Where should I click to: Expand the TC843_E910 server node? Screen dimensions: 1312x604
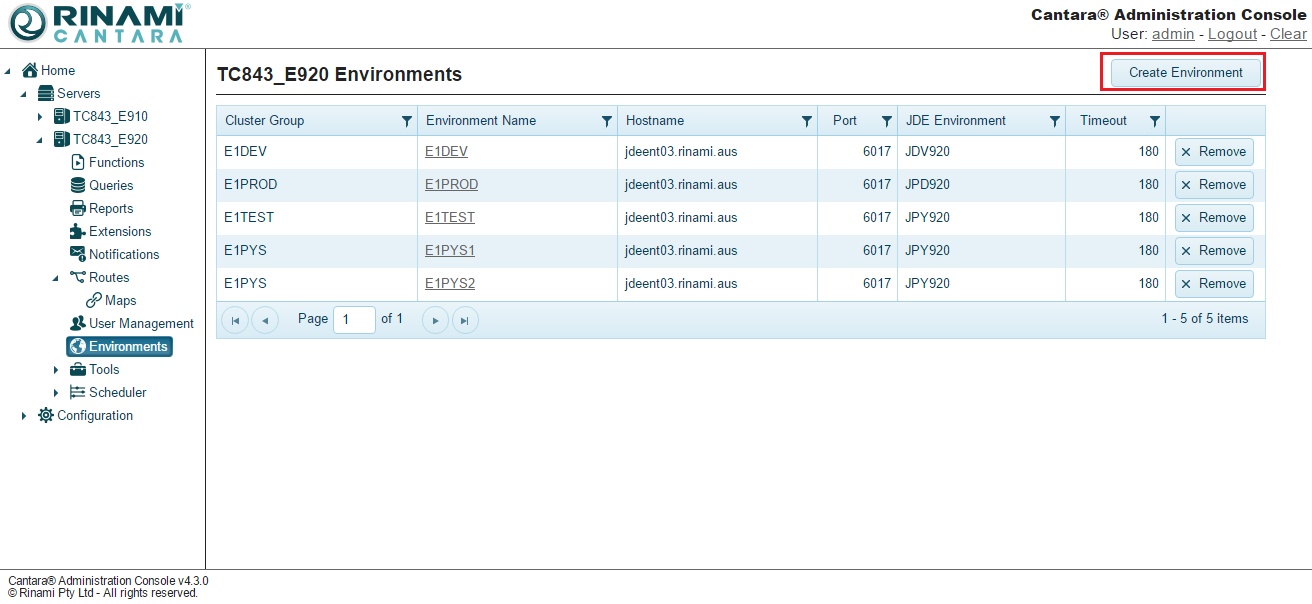pos(40,117)
